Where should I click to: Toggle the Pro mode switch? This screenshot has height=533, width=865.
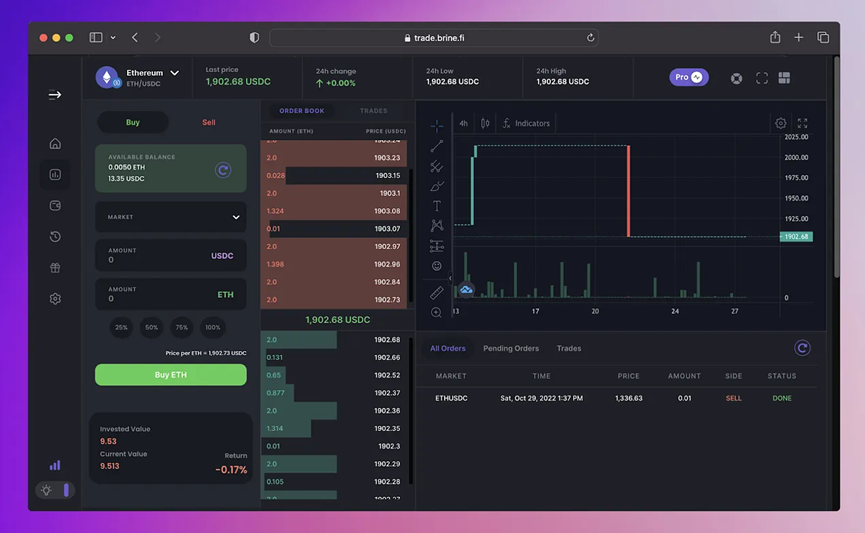click(x=689, y=77)
